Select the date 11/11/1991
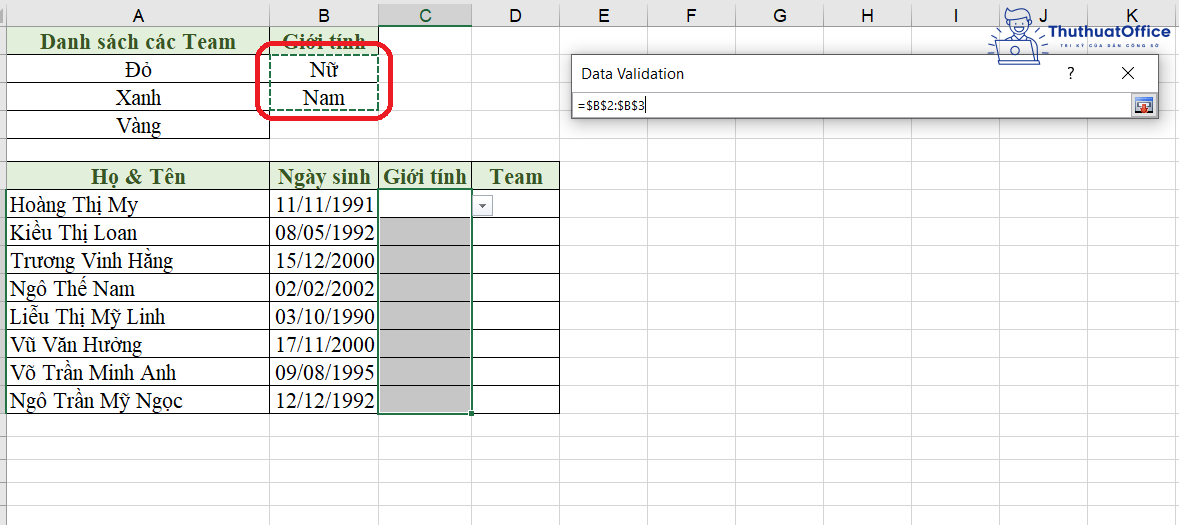1179x525 pixels. tap(324, 204)
